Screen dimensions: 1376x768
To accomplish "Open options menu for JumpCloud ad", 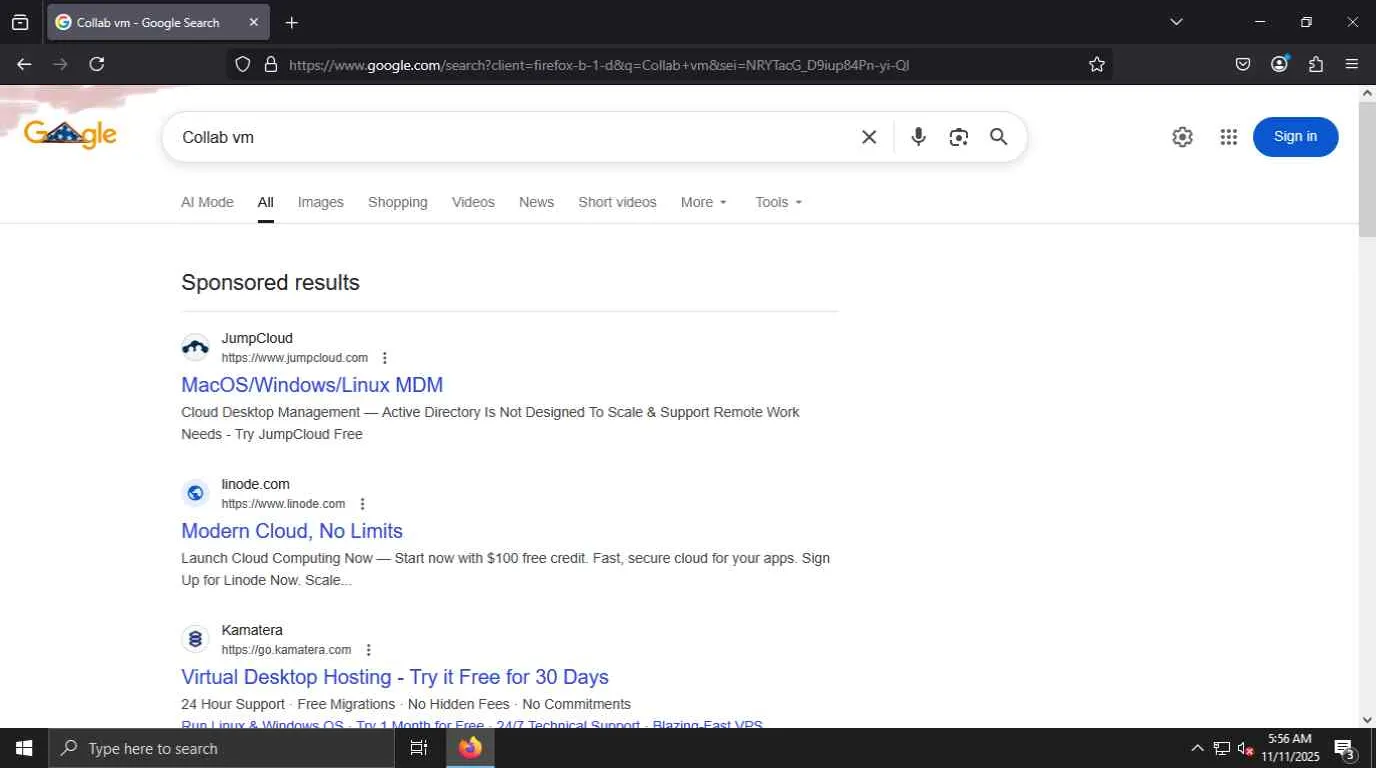I will pos(385,358).
